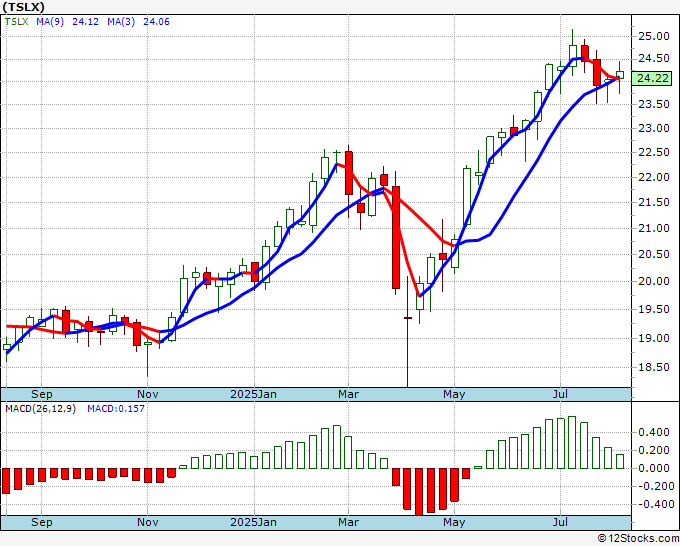Image resolution: width=680 pixels, height=546 pixels.
Task: Click the MA(3) legend label
Action: pyautogui.click(x=121, y=22)
